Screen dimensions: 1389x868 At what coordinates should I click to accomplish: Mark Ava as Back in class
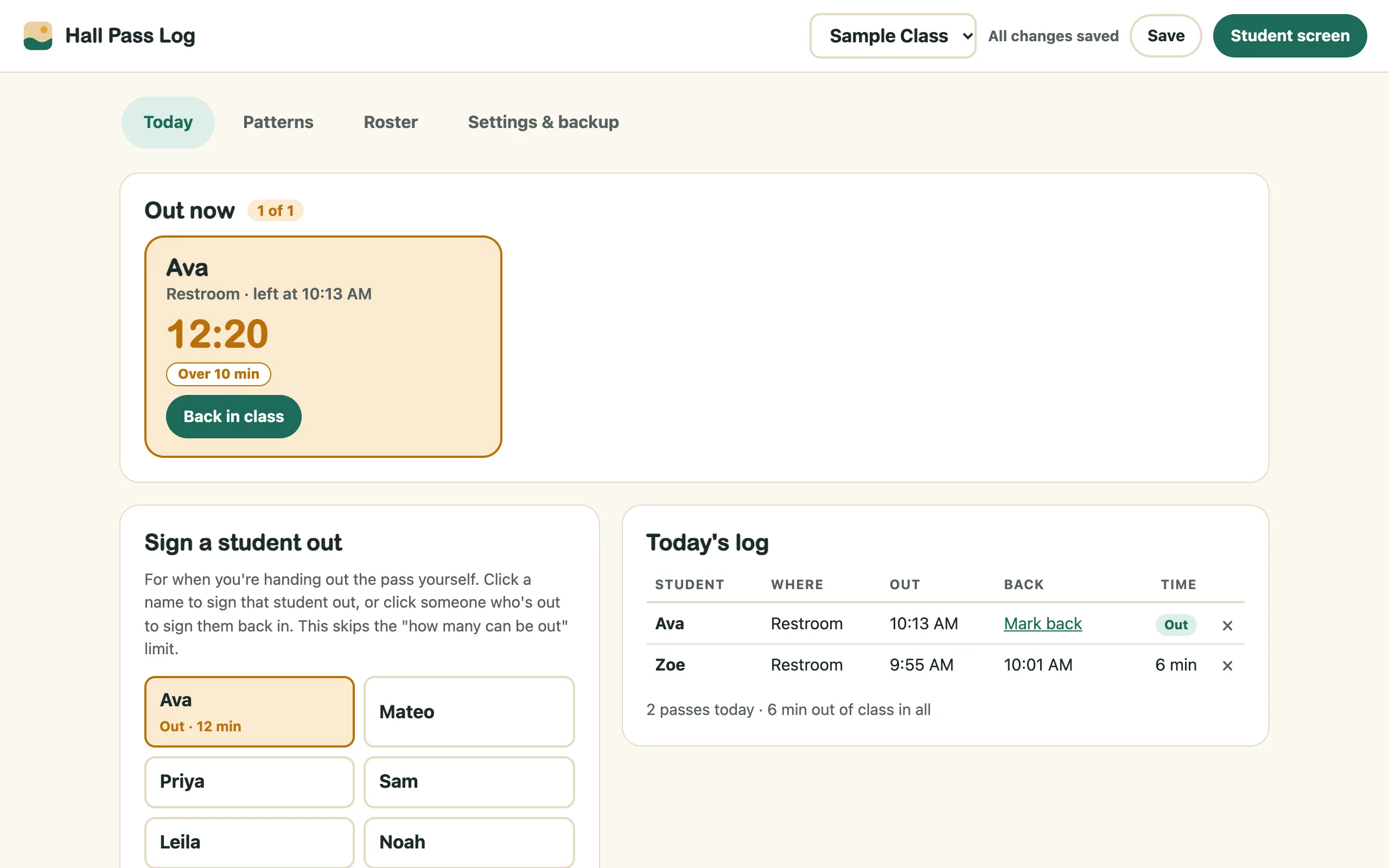point(234,416)
